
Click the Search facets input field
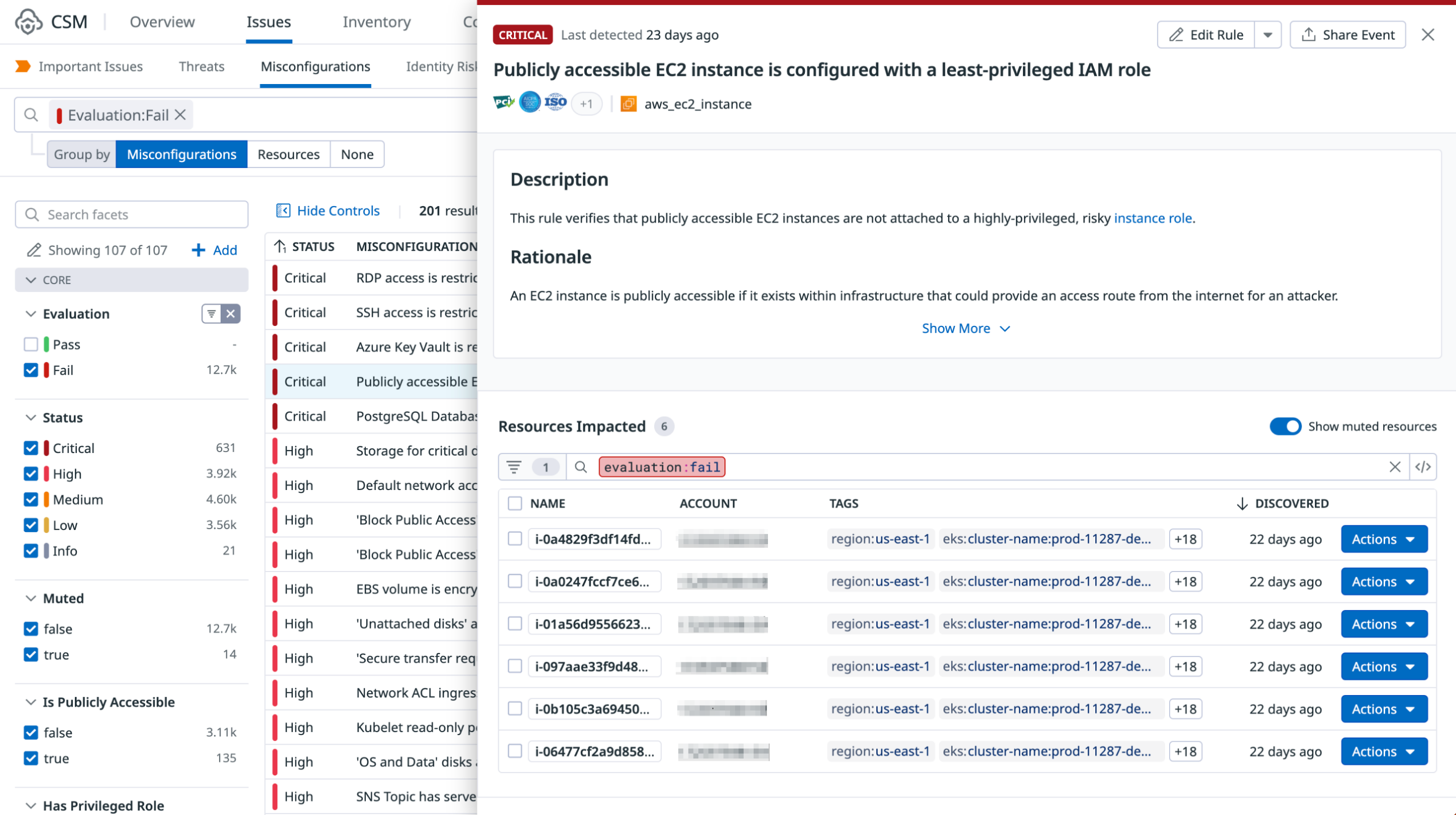132,215
